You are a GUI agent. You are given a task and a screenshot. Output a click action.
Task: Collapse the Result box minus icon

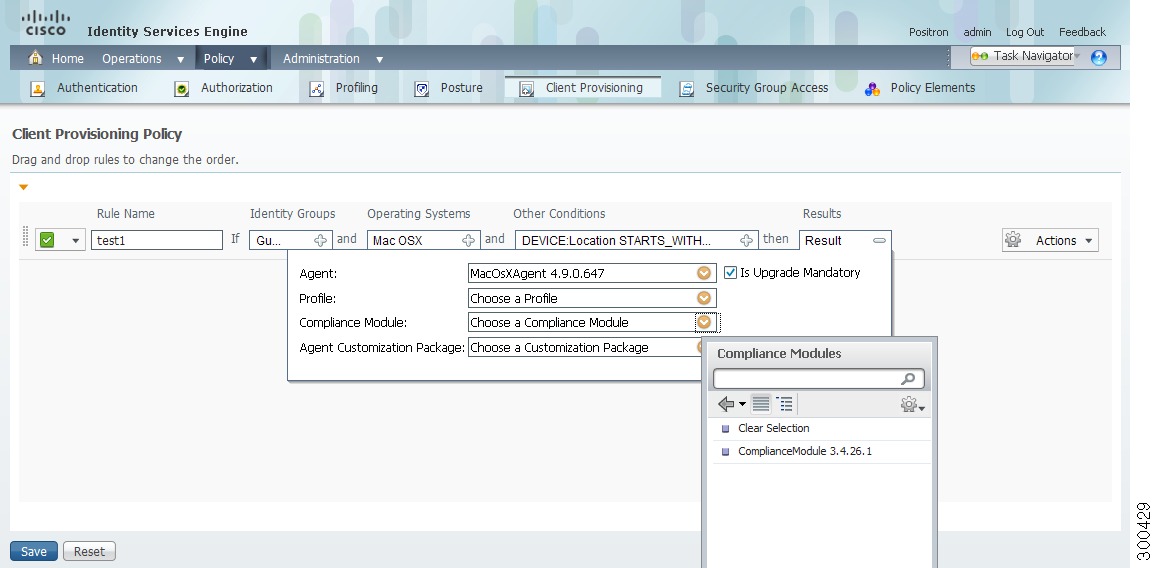(x=879, y=241)
